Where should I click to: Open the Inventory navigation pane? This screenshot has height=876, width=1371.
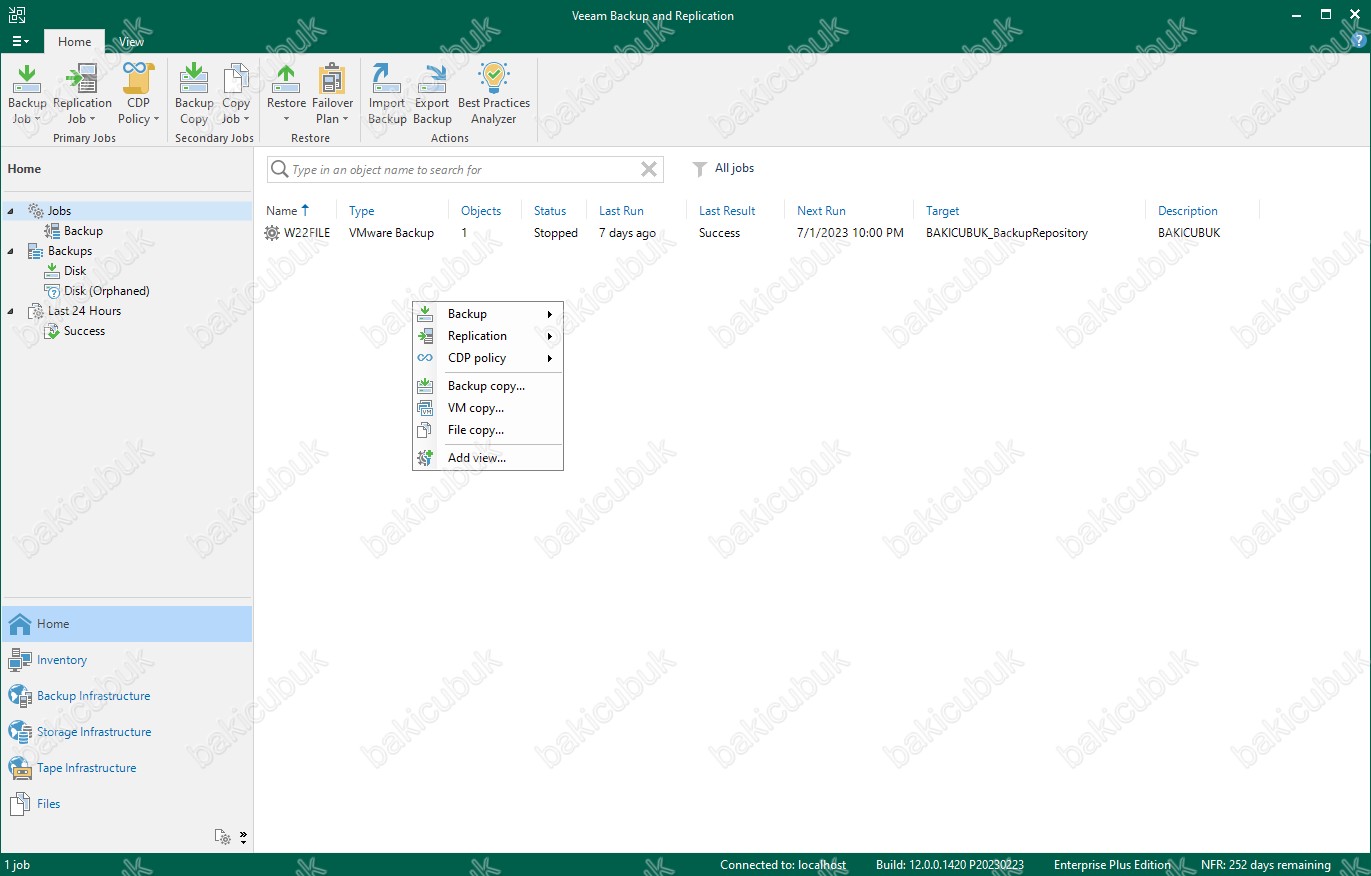pyautogui.click(x=127, y=660)
